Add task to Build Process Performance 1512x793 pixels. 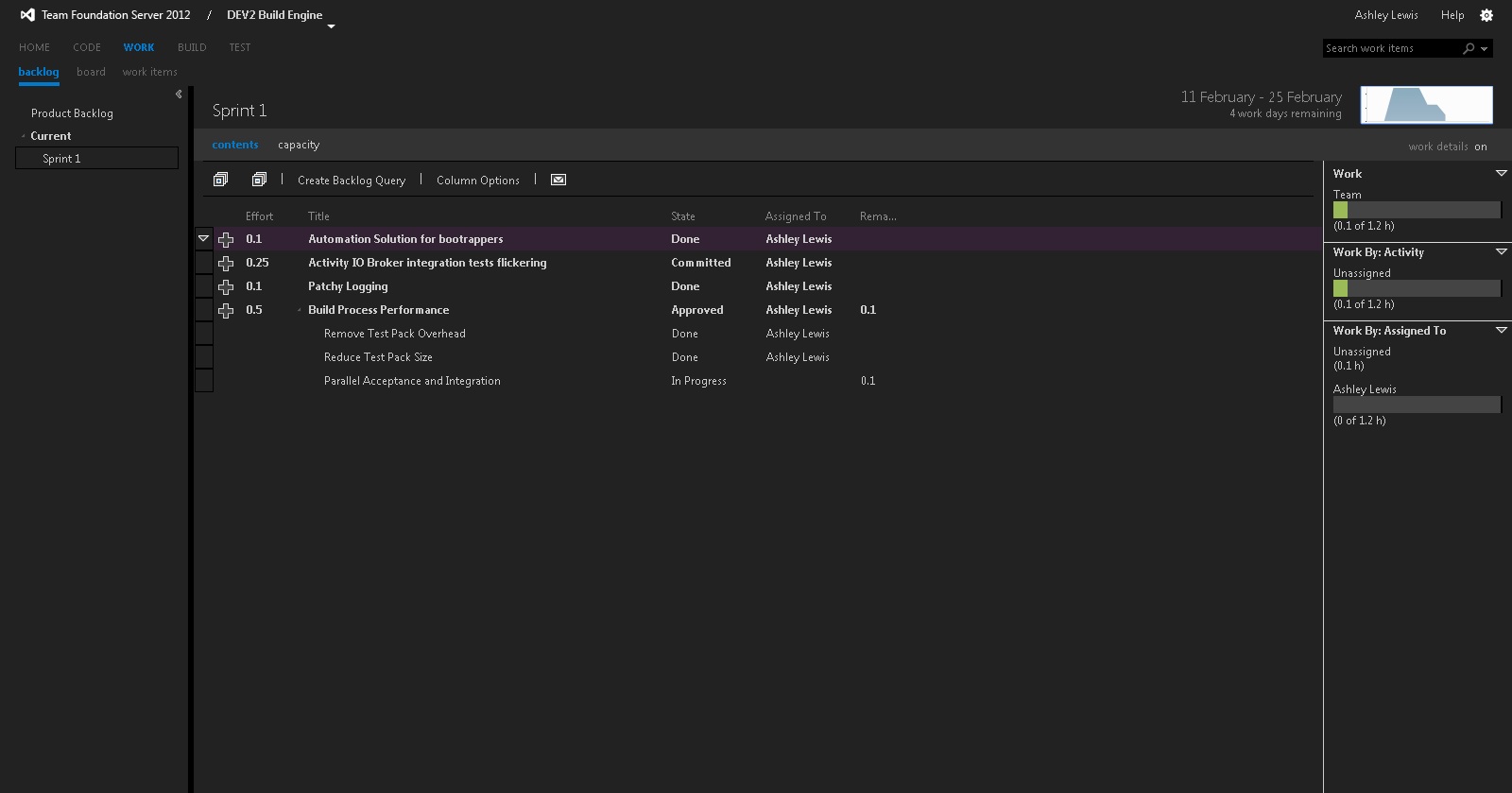[x=226, y=311]
